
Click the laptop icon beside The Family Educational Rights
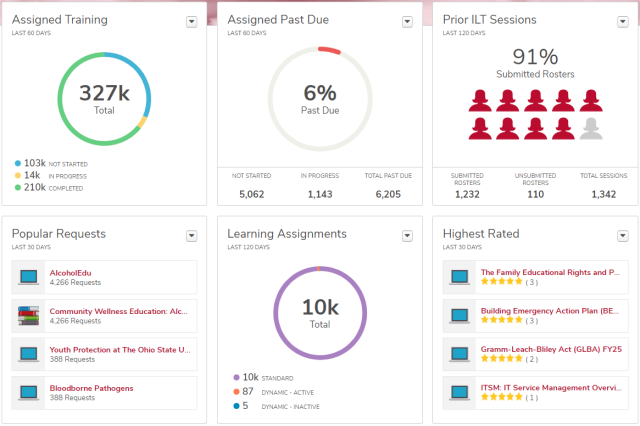click(x=460, y=277)
